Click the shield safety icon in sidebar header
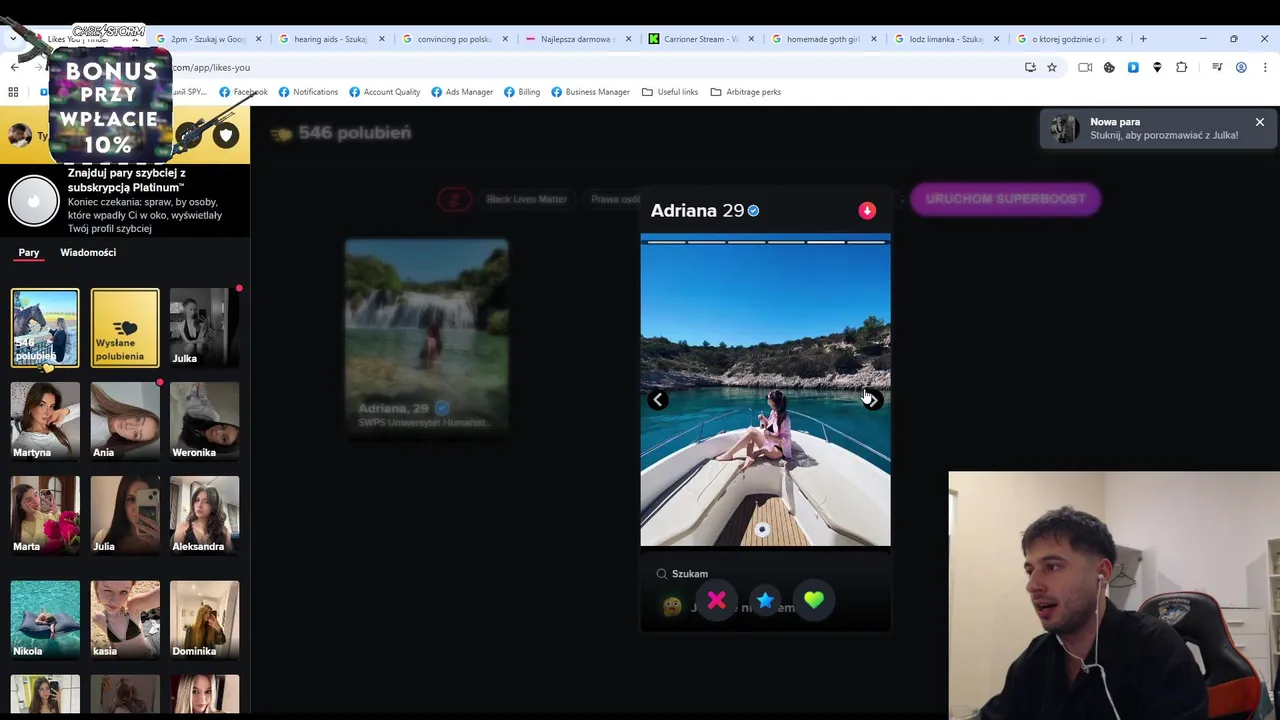1280x720 pixels. 226,135
